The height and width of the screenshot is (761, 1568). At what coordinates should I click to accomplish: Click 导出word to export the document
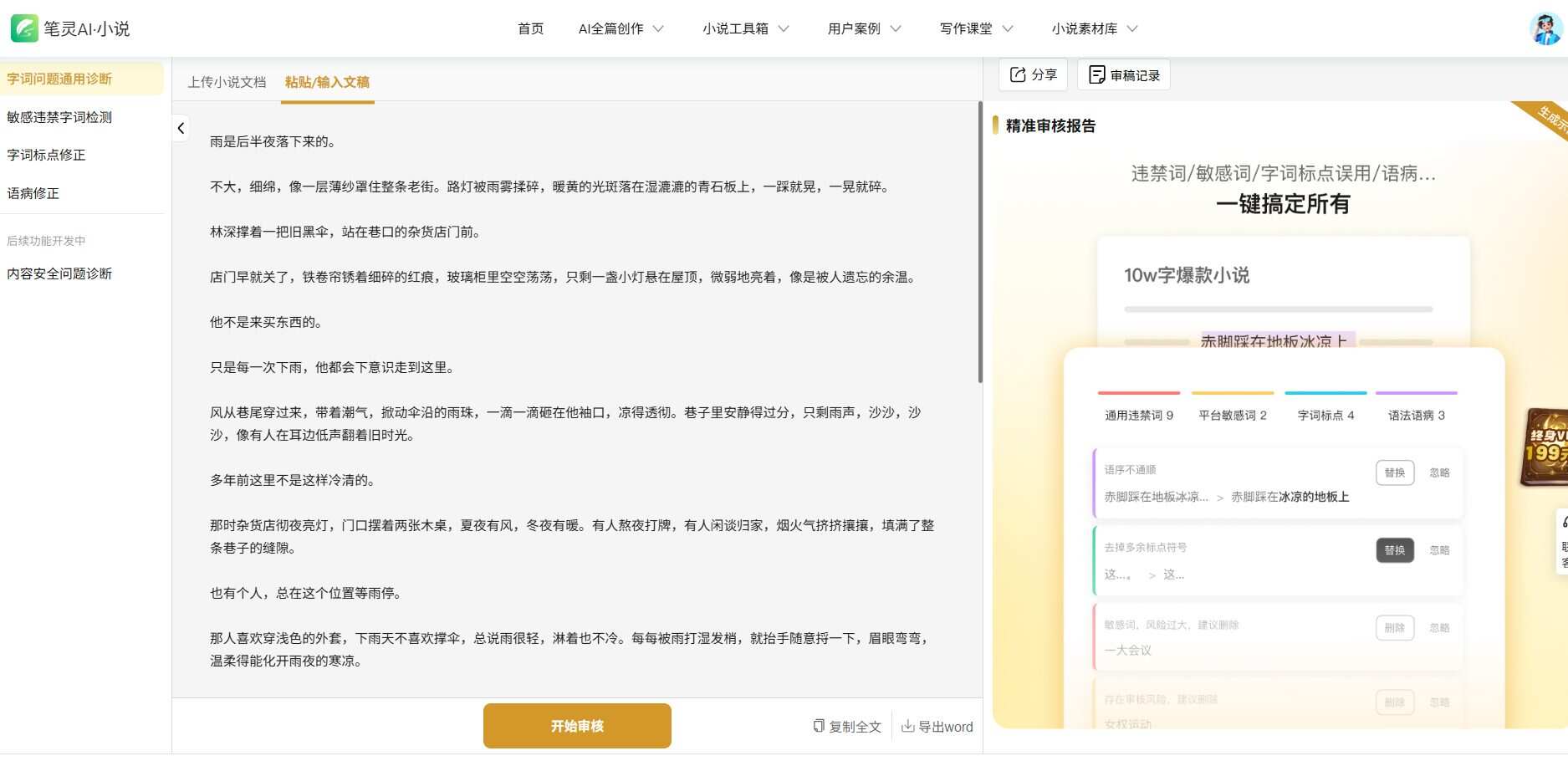point(937,726)
